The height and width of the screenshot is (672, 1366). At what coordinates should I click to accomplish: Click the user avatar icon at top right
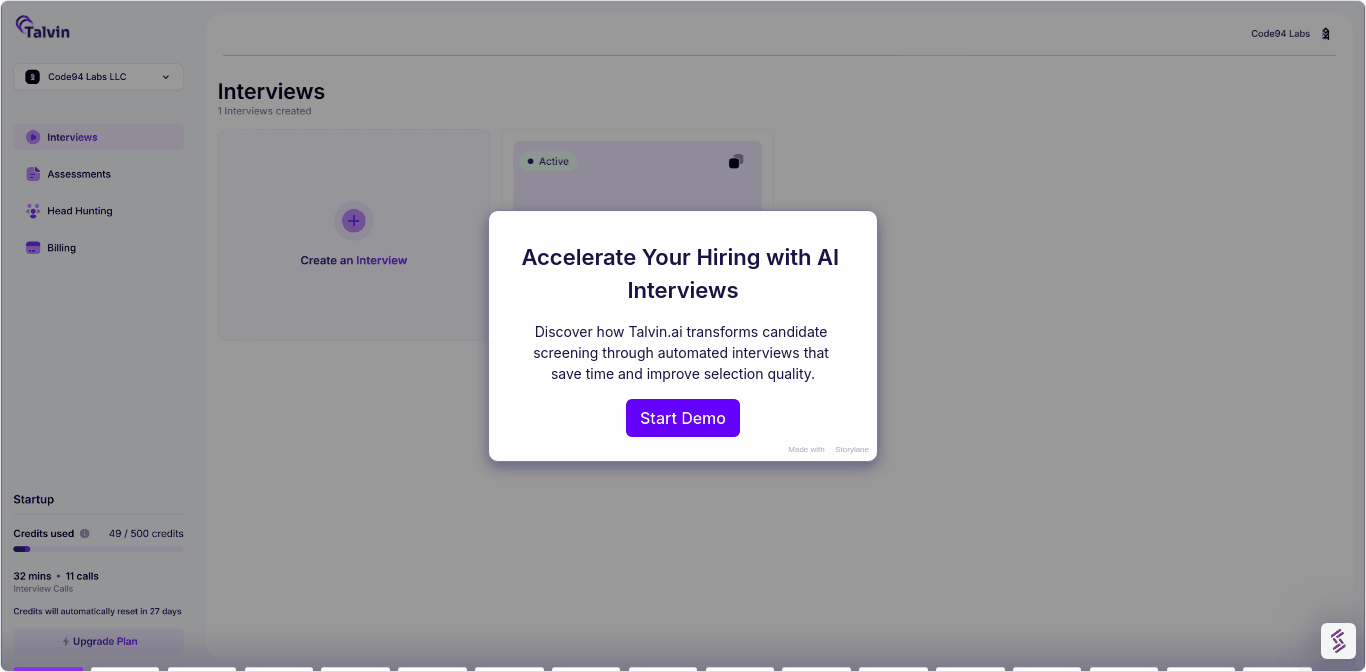point(1326,34)
